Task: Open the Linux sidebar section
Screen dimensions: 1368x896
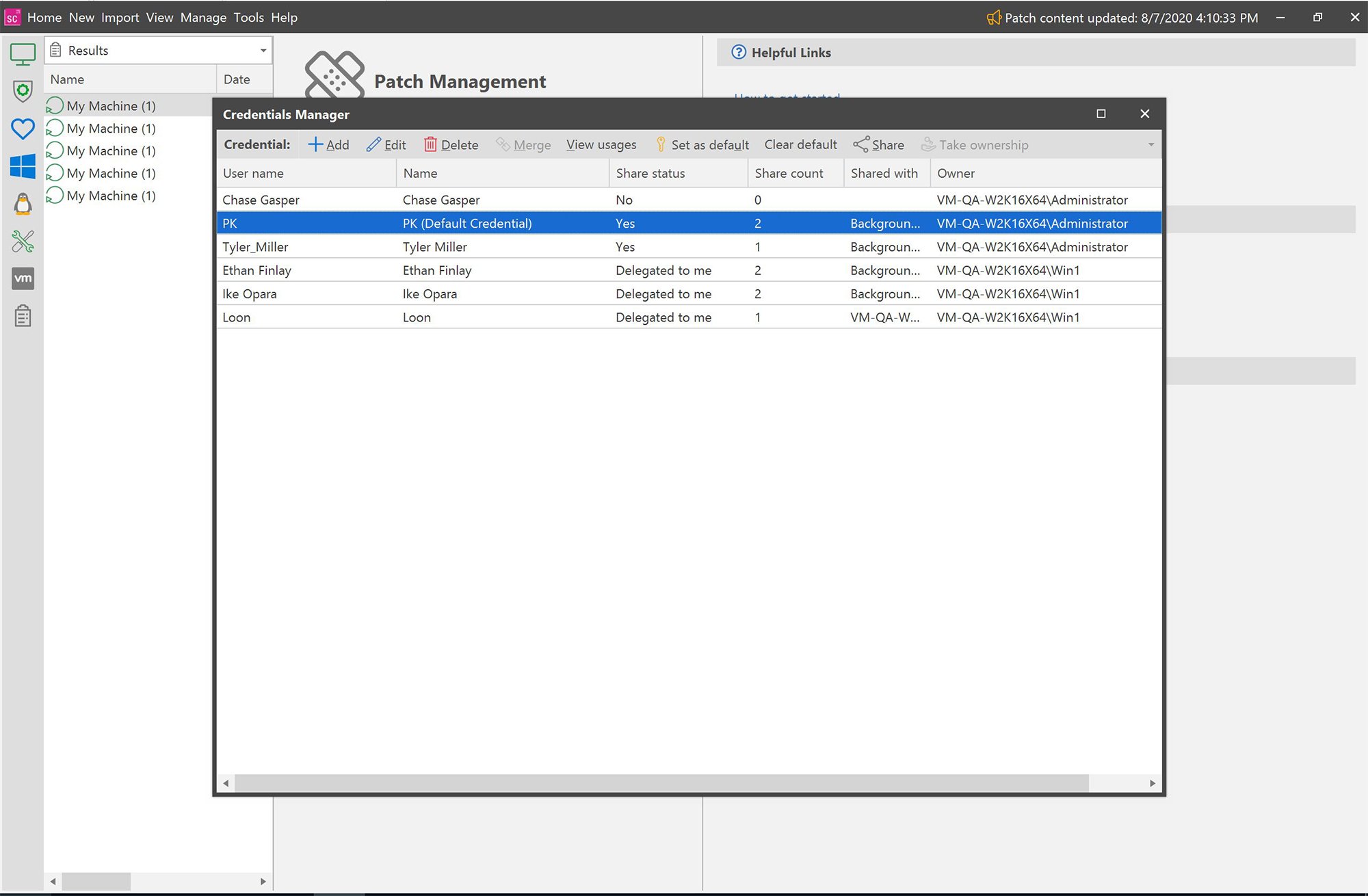Action: [23, 204]
